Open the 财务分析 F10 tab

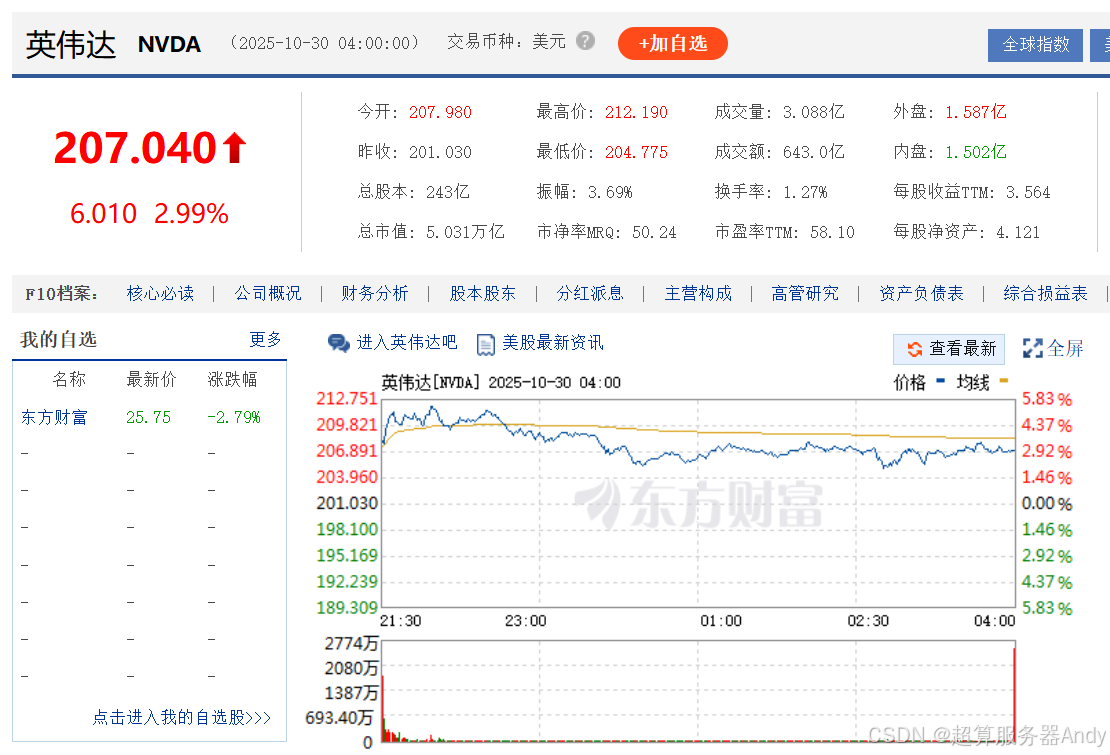[374, 294]
